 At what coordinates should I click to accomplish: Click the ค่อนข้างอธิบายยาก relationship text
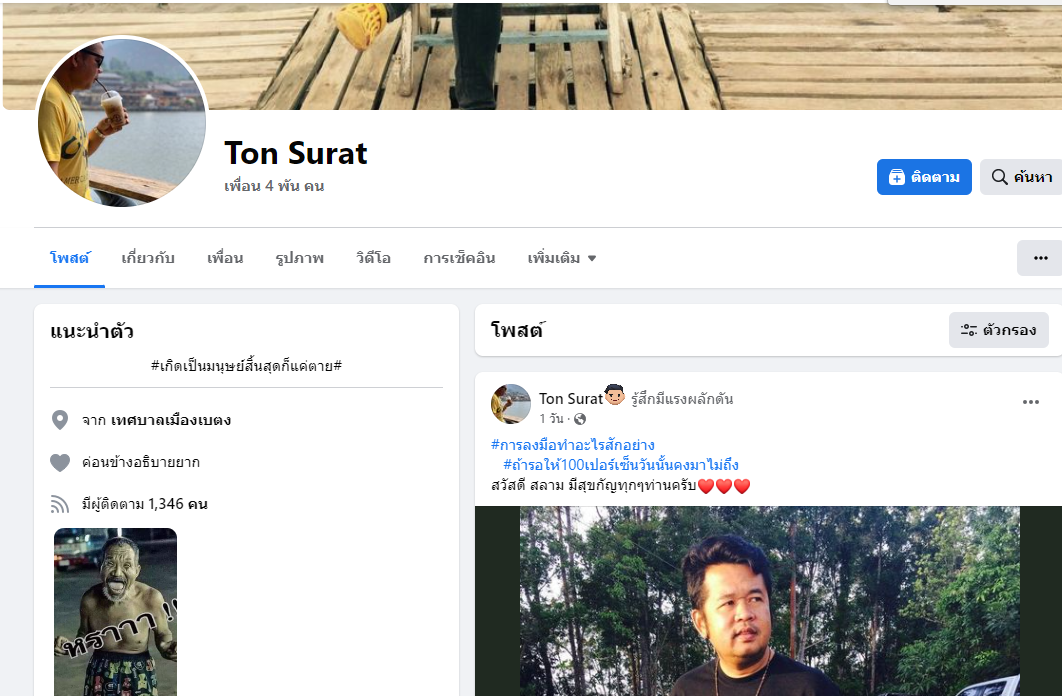pyautogui.click(x=141, y=462)
